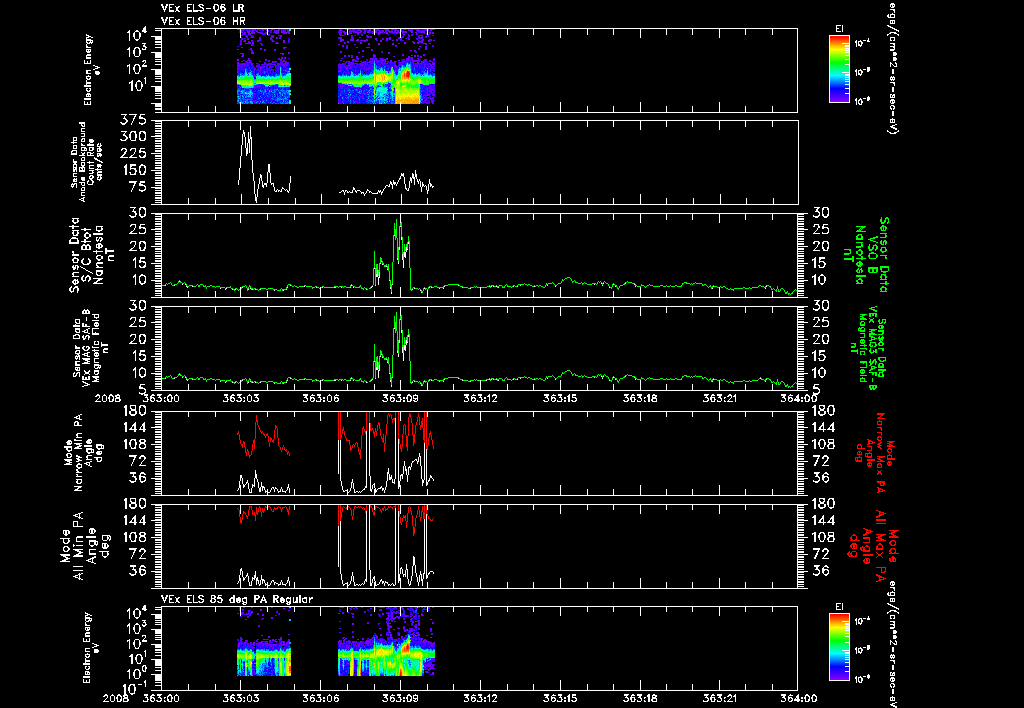Click "363:06" time label under 85 deg PA spectrogram
The height and width of the screenshot is (708, 1024).
click(x=321, y=698)
